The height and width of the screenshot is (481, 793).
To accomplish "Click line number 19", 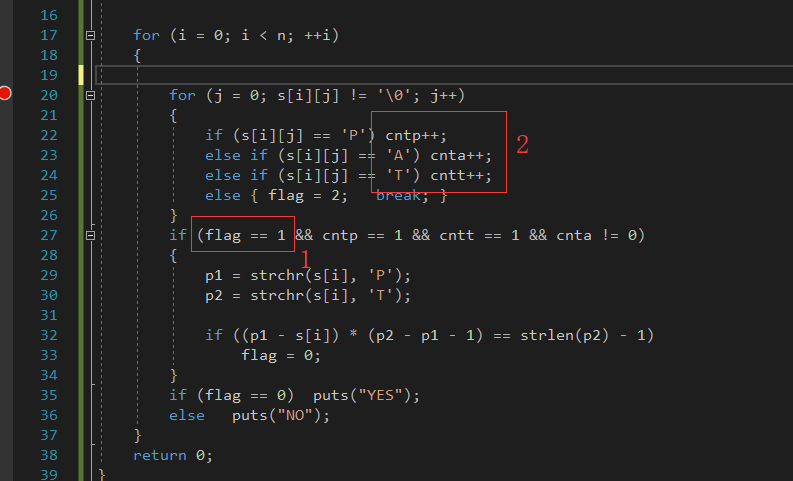I will click(49, 75).
